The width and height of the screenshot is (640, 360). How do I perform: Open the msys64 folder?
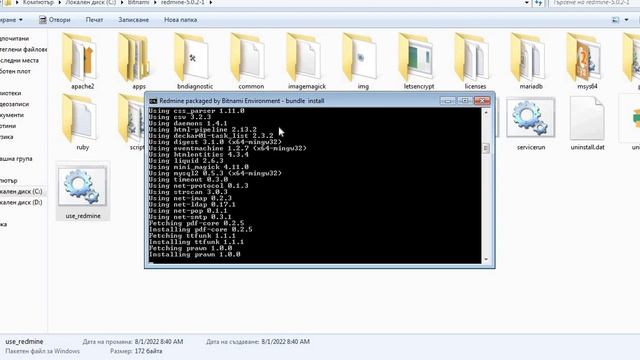pyautogui.click(x=587, y=61)
